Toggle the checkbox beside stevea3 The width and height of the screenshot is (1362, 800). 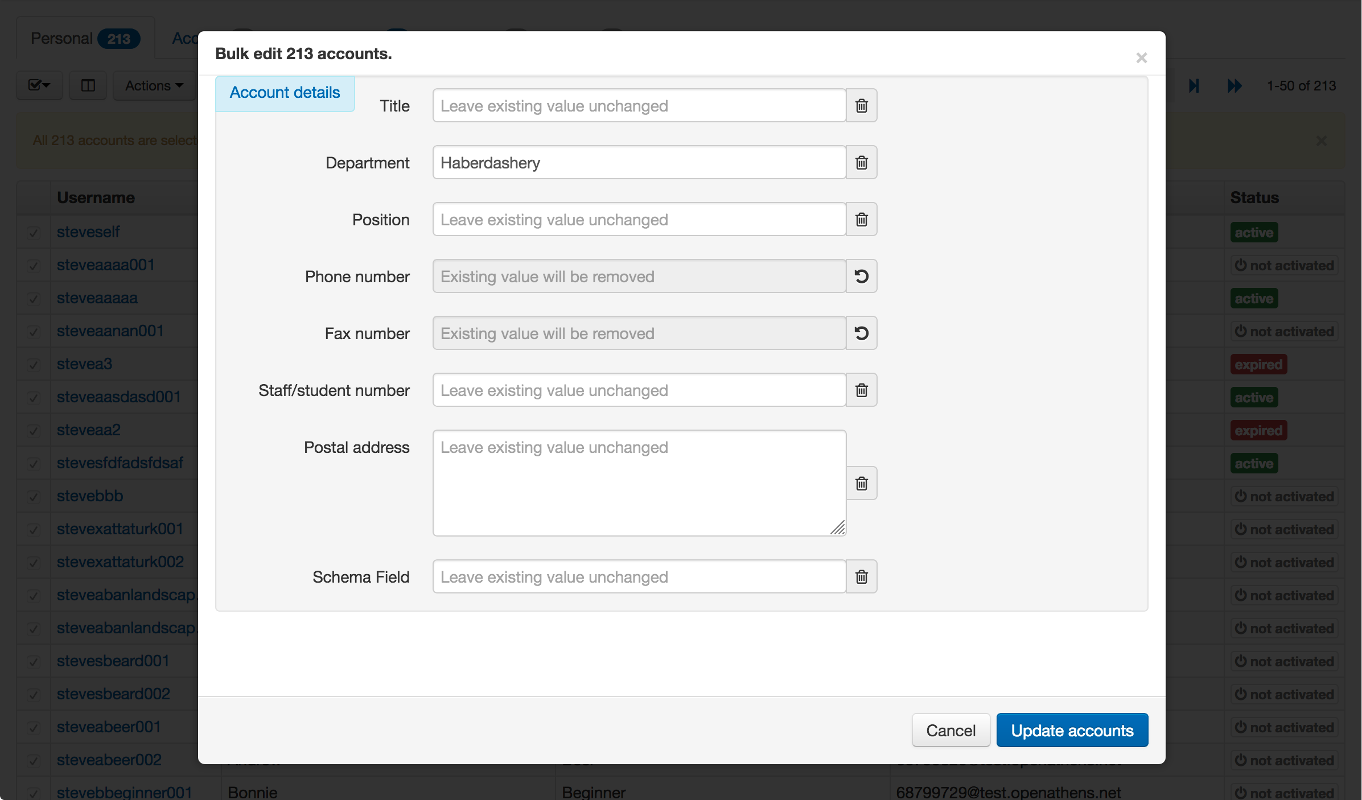[33, 363]
